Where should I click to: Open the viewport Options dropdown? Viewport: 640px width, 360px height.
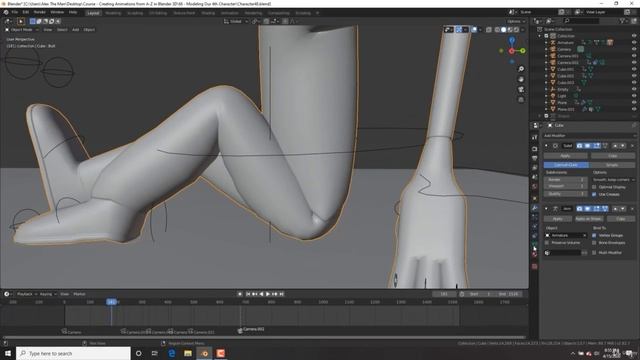tap(516, 21)
